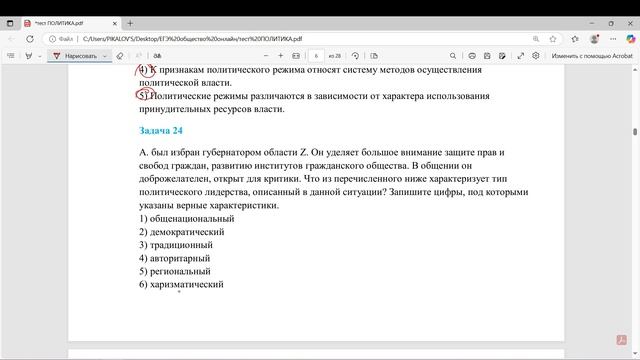Reload the PDF page

pos(30,39)
